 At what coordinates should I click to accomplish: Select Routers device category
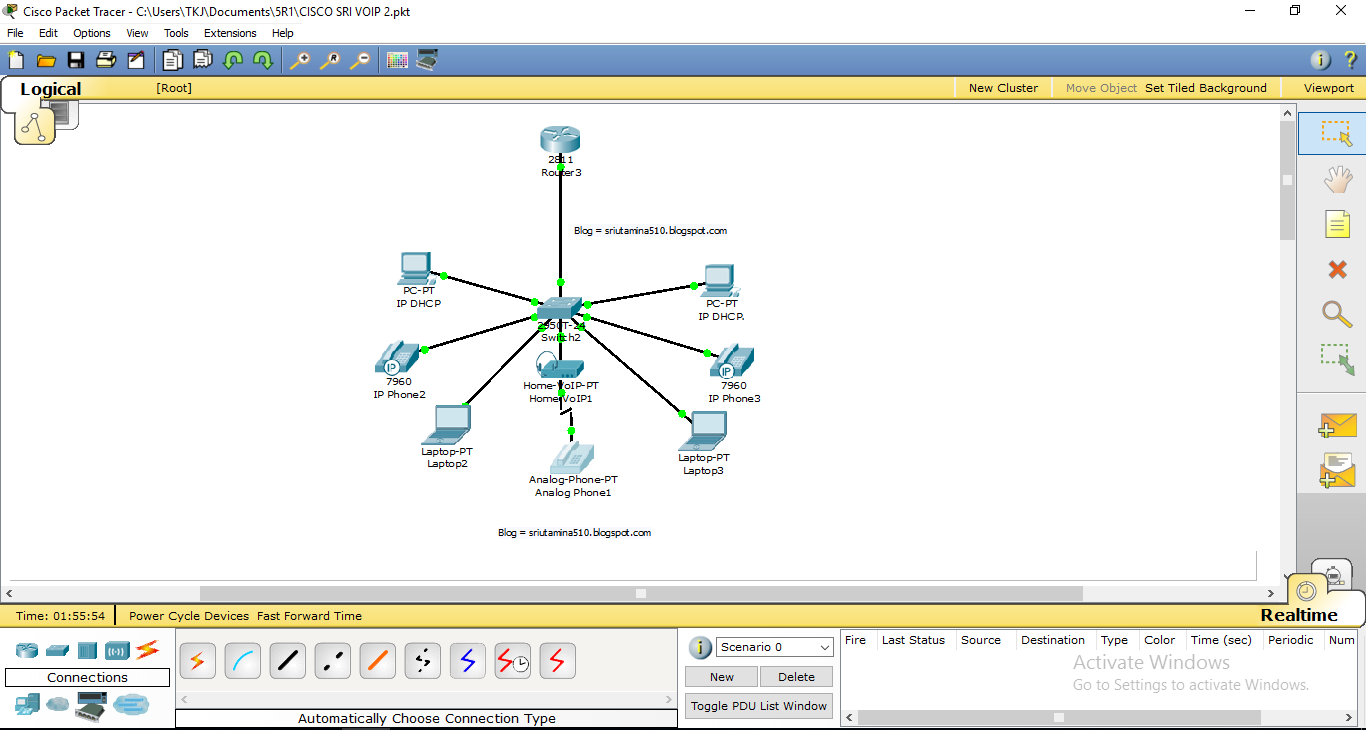tap(27, 651)
